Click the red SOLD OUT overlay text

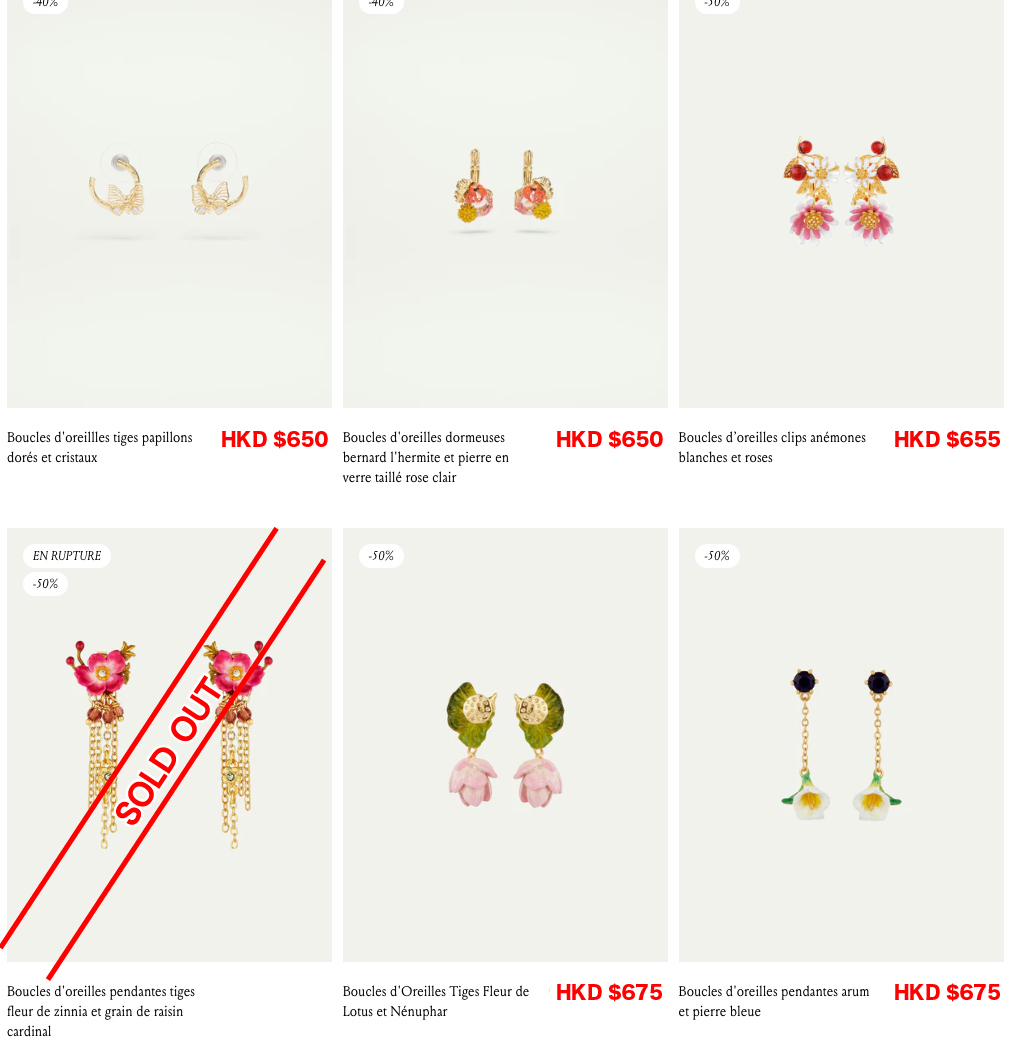[169, 750]
